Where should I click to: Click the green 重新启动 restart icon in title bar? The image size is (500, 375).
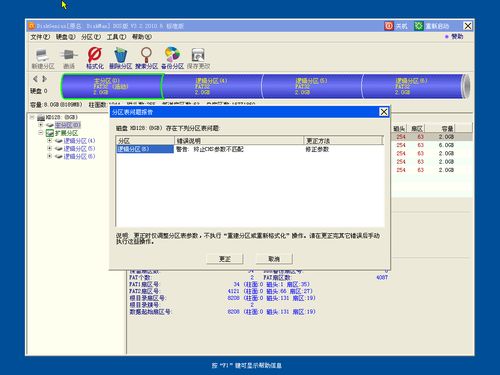[419, 26]
